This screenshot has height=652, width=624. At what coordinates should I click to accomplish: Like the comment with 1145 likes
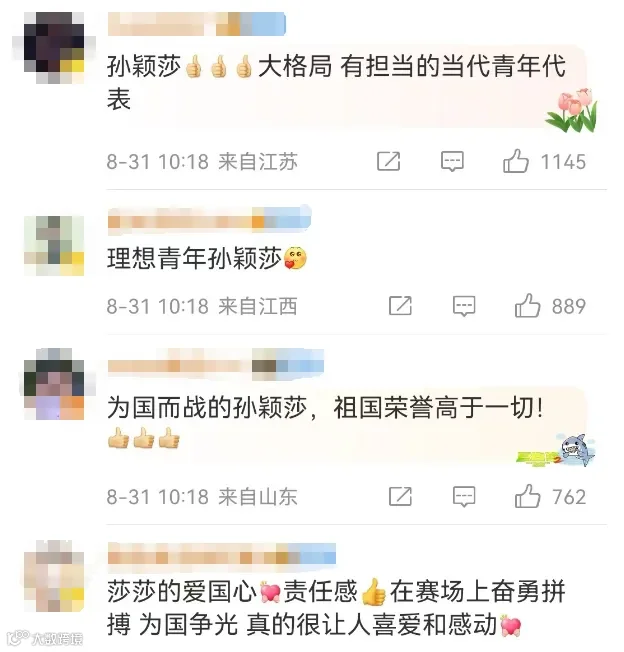(516, 161)
